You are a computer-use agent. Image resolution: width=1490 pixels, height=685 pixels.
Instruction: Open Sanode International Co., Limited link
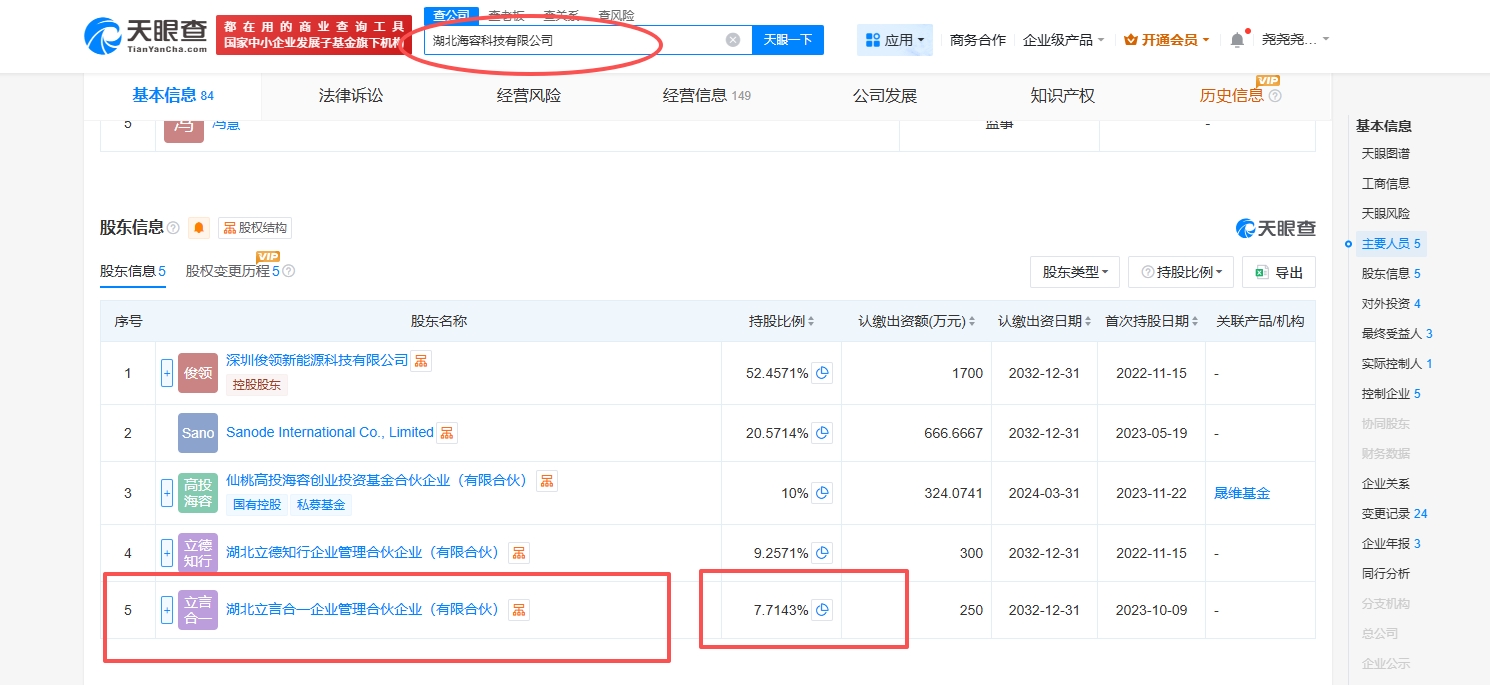pos(330,433)
